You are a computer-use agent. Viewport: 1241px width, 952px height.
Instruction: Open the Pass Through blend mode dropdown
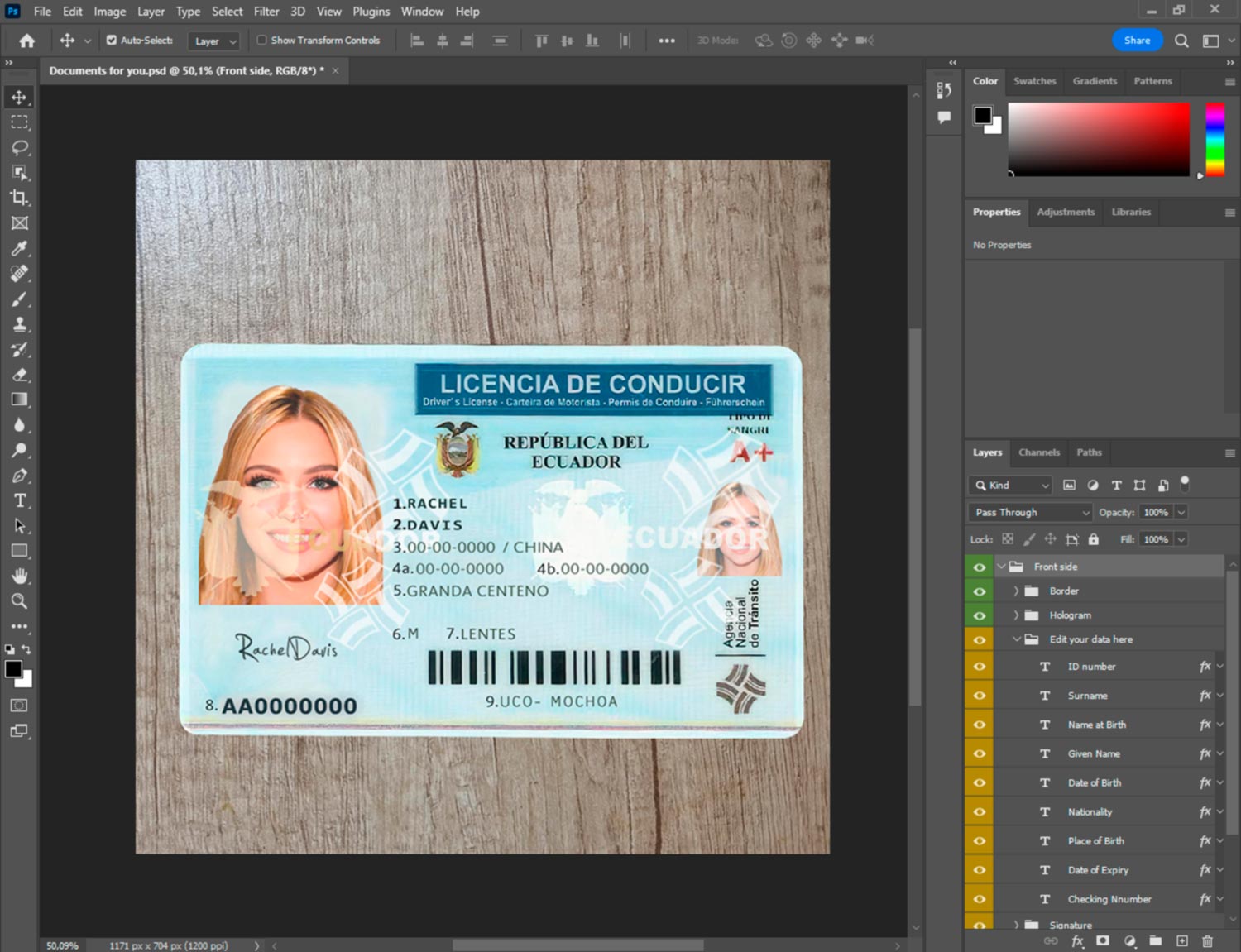[x=1030, y=513]
